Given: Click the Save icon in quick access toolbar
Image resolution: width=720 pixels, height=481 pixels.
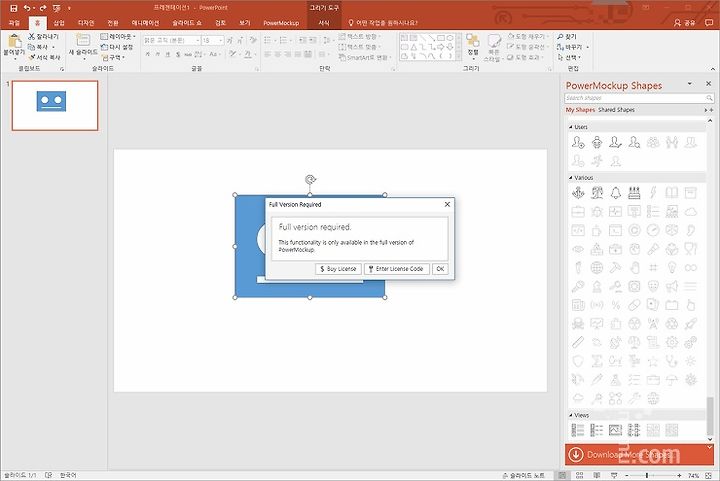Looking at the screenshot, I should coord(14,8).
